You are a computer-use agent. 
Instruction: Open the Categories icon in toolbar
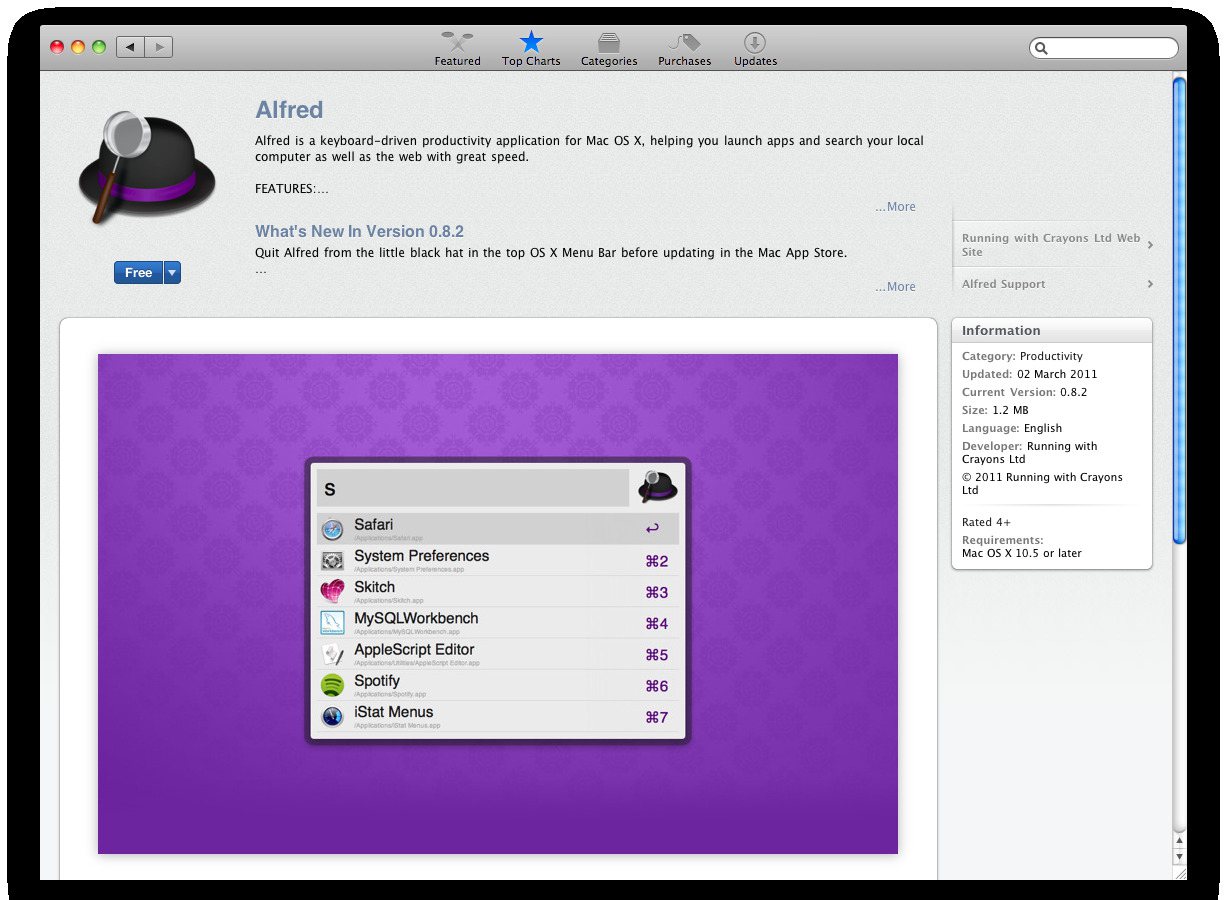click(x=609, y=43)
